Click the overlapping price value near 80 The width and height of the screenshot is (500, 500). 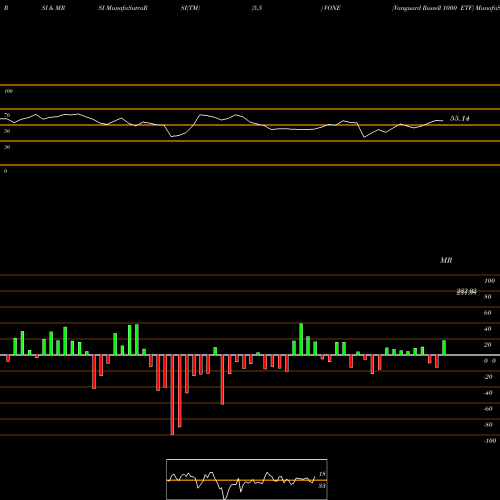coord(466,292)
